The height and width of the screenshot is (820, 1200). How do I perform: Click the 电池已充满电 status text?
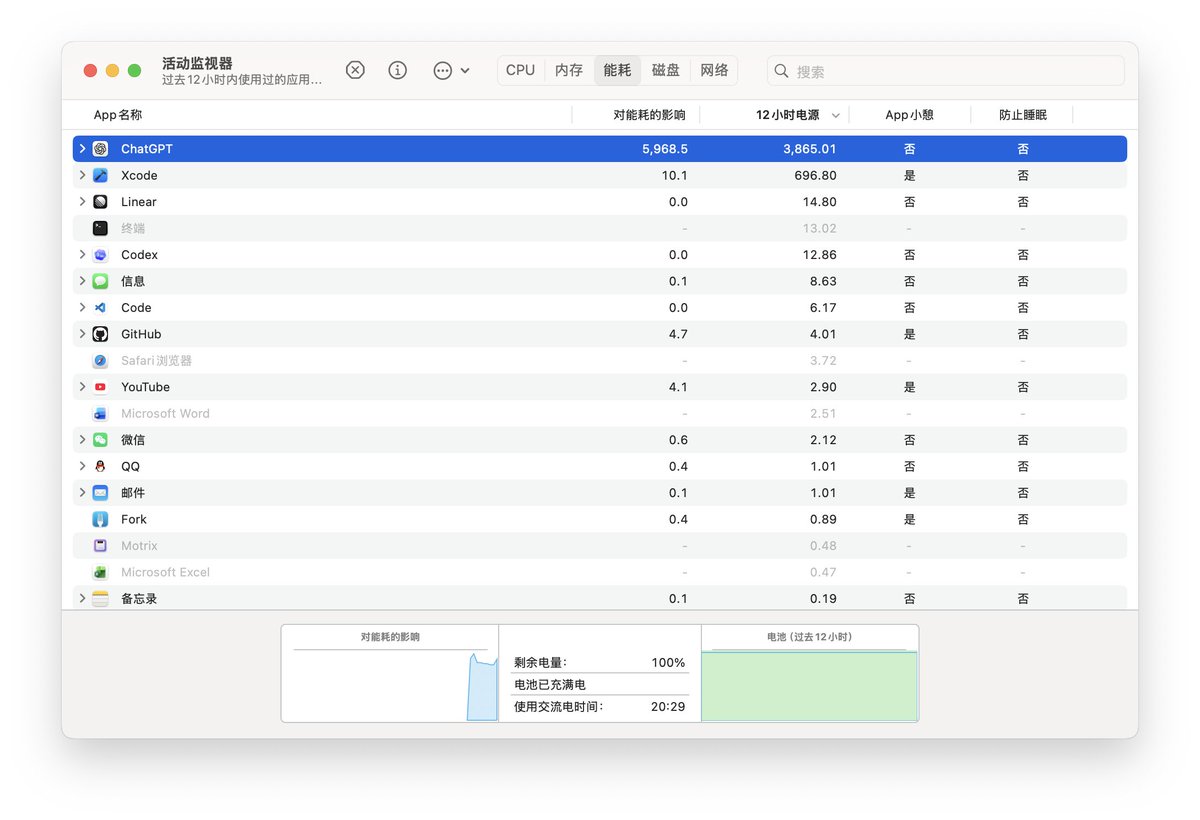pyautogui.click(x=550, y=685)
